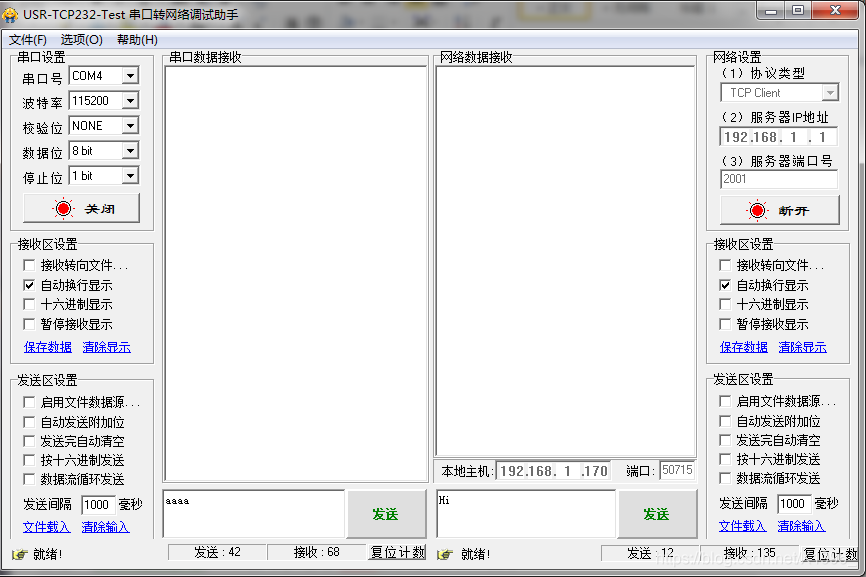Click network status 发送 : 12
866x577 pixels.
tap(650, 553)
